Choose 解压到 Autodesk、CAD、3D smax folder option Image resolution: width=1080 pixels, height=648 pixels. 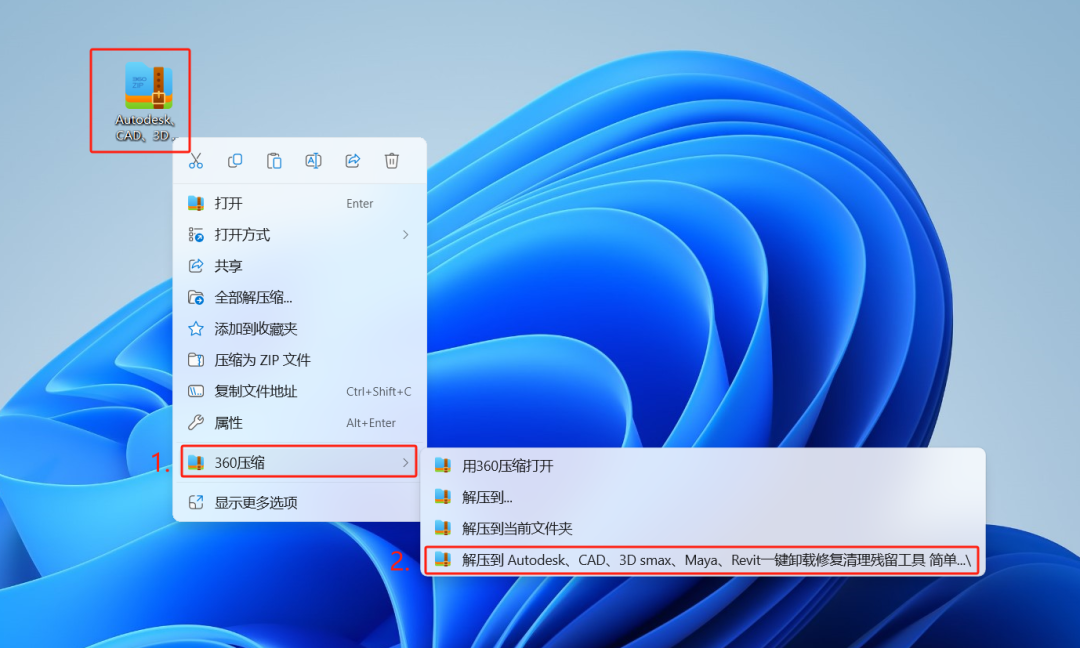tap(702, 561)
